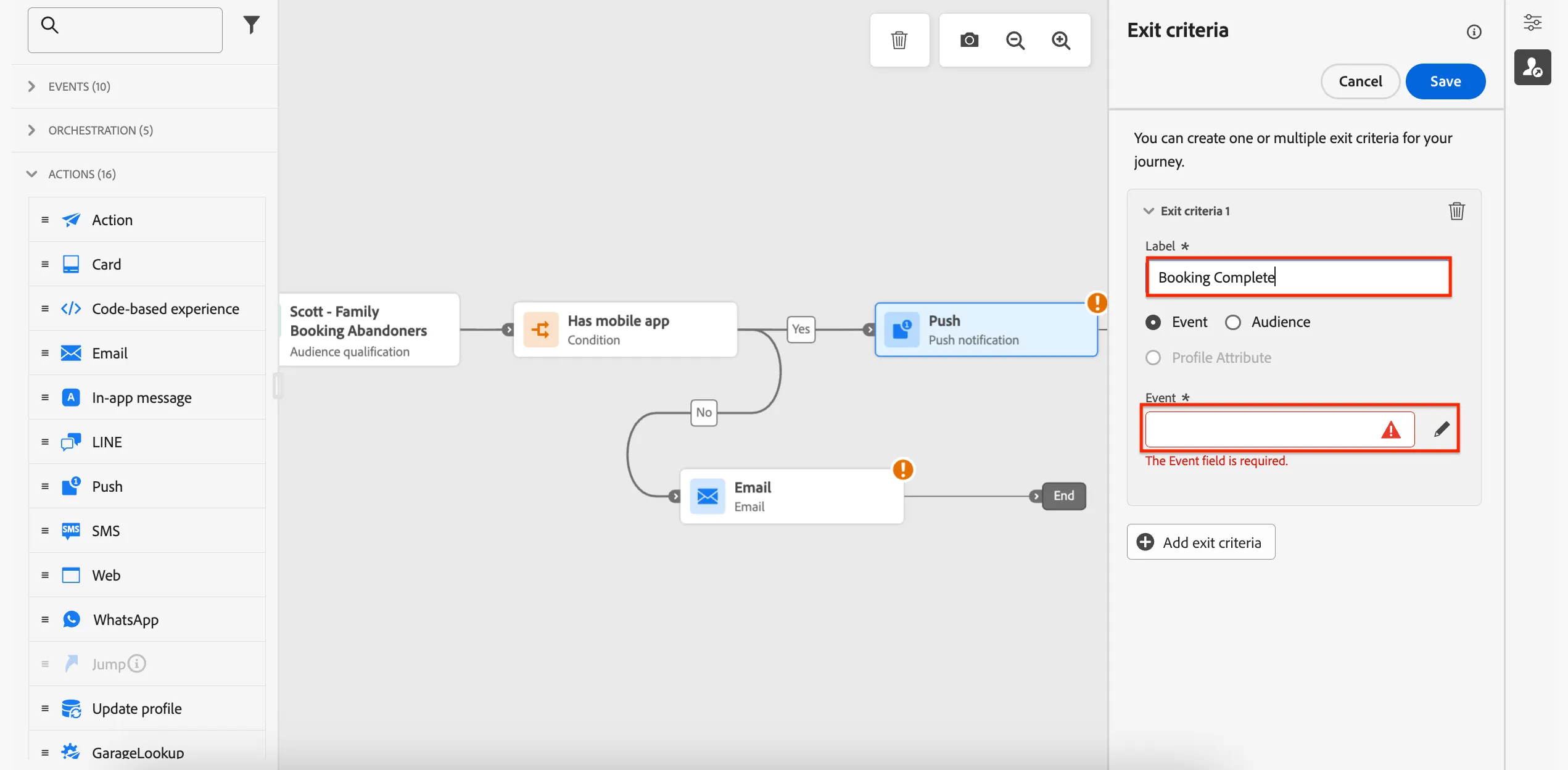This screenshot has width=1568, height=770.
Task: Click the No path label
Action: (x=704, y=413)
